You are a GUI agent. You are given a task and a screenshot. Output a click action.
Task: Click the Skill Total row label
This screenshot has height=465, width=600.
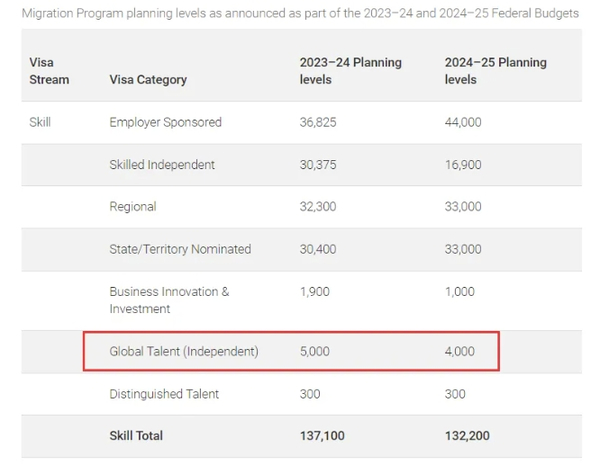136,436
